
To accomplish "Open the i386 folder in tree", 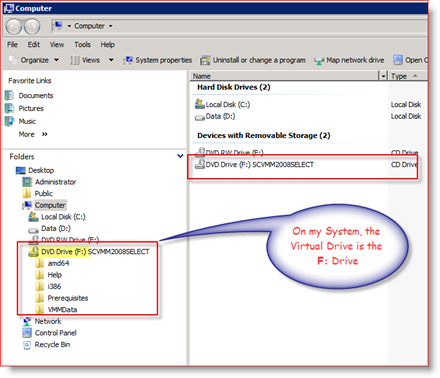I will (x=54, y=287).
